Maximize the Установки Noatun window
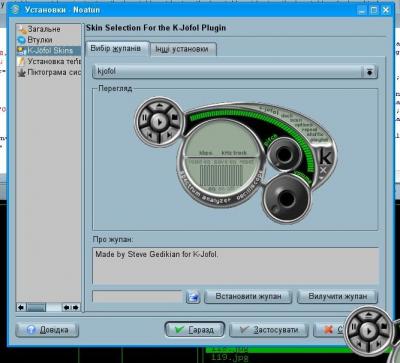Viewport: 400px width, 363px height. coord(374,10)
